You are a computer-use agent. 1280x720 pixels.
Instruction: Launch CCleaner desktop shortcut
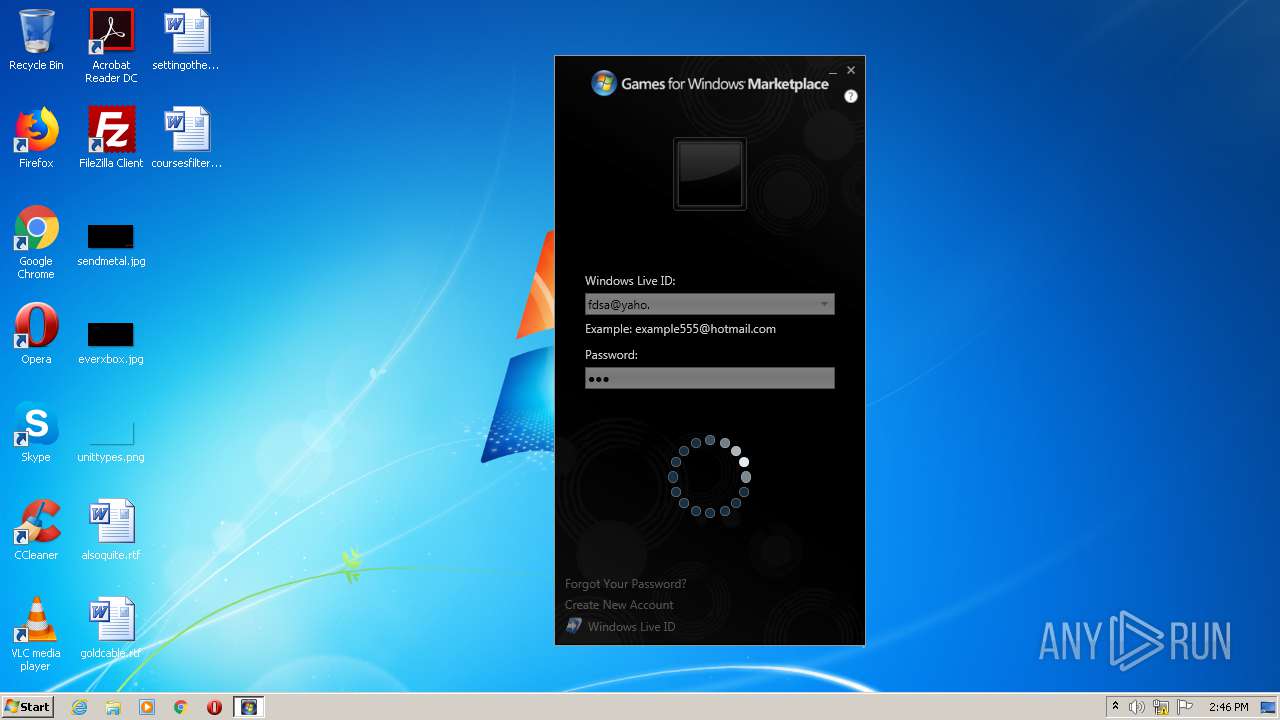pos(36,530)
